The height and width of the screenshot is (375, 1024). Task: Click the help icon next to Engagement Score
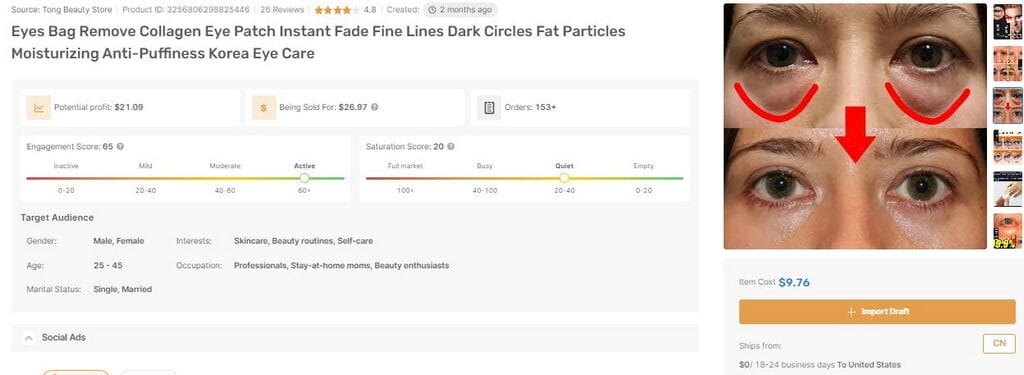click(x=120, y=147)
